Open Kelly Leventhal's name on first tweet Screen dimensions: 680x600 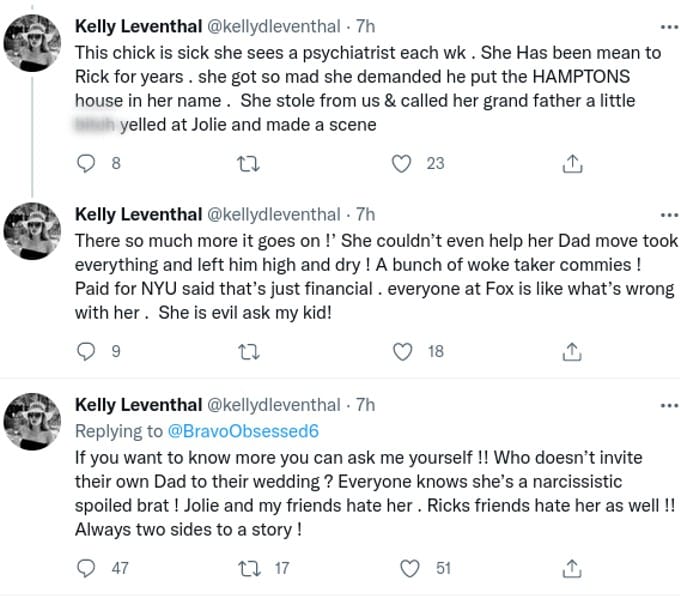[137, 27]
